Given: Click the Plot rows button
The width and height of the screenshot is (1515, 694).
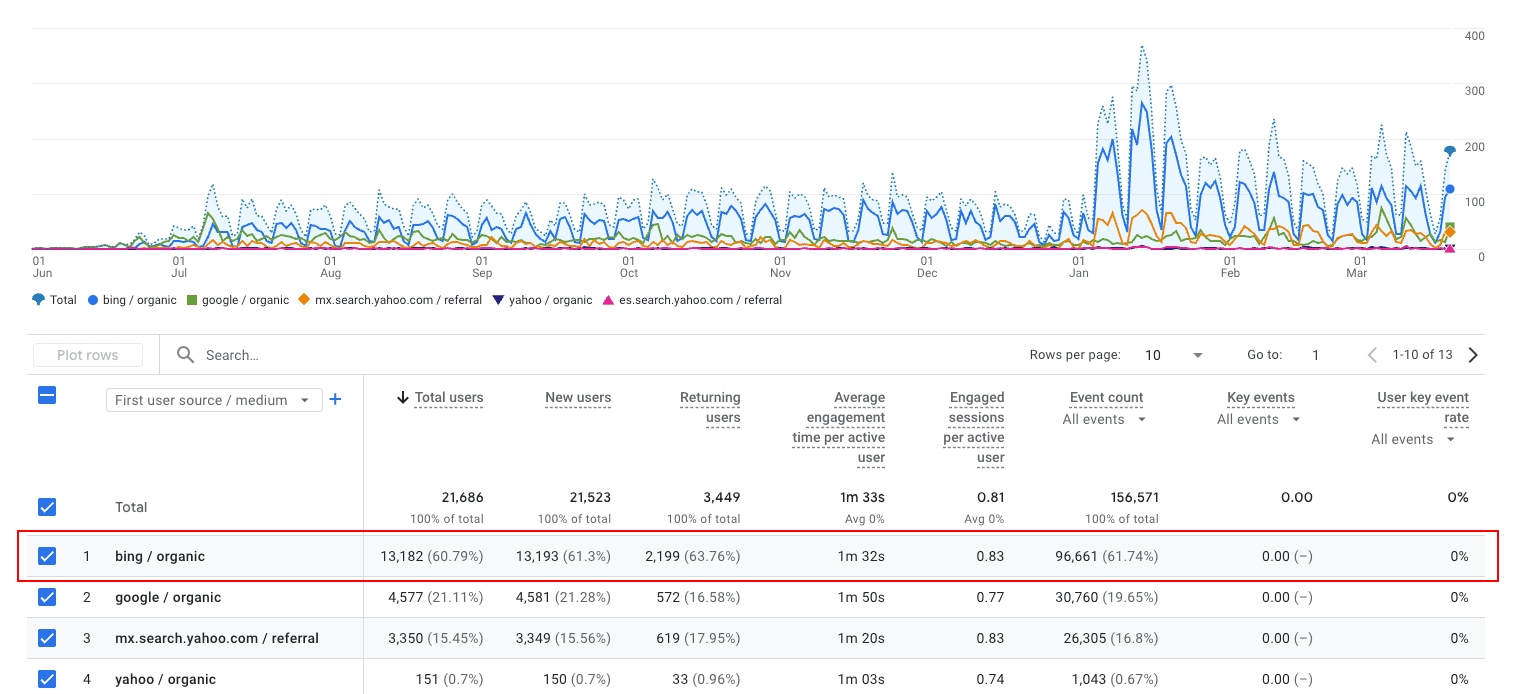Looking at the screenshot, I should [x=87, y=354].
